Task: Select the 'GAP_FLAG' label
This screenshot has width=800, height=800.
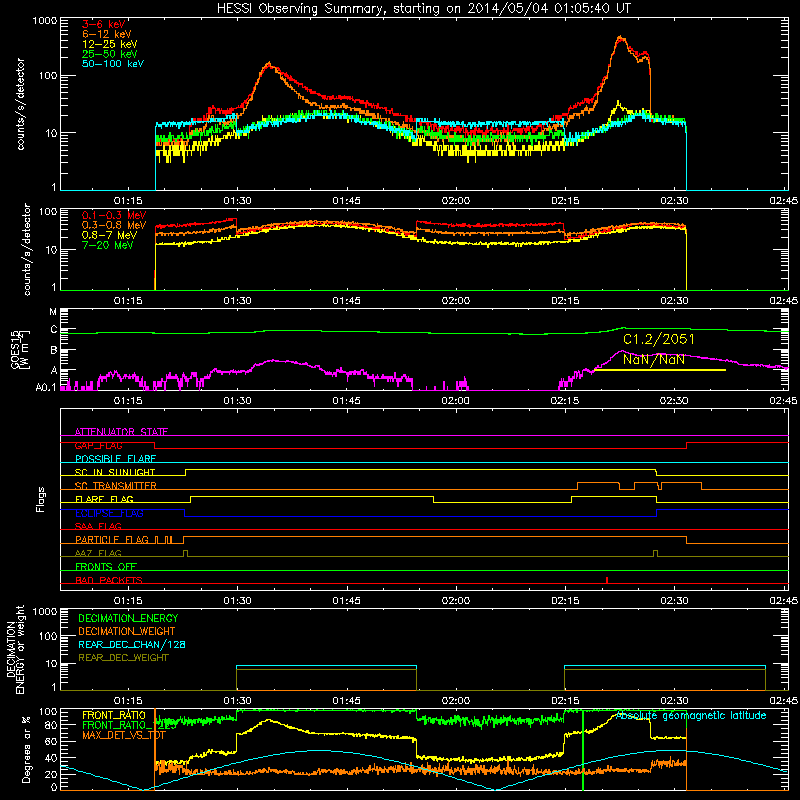Action: (x=98, y=445)
